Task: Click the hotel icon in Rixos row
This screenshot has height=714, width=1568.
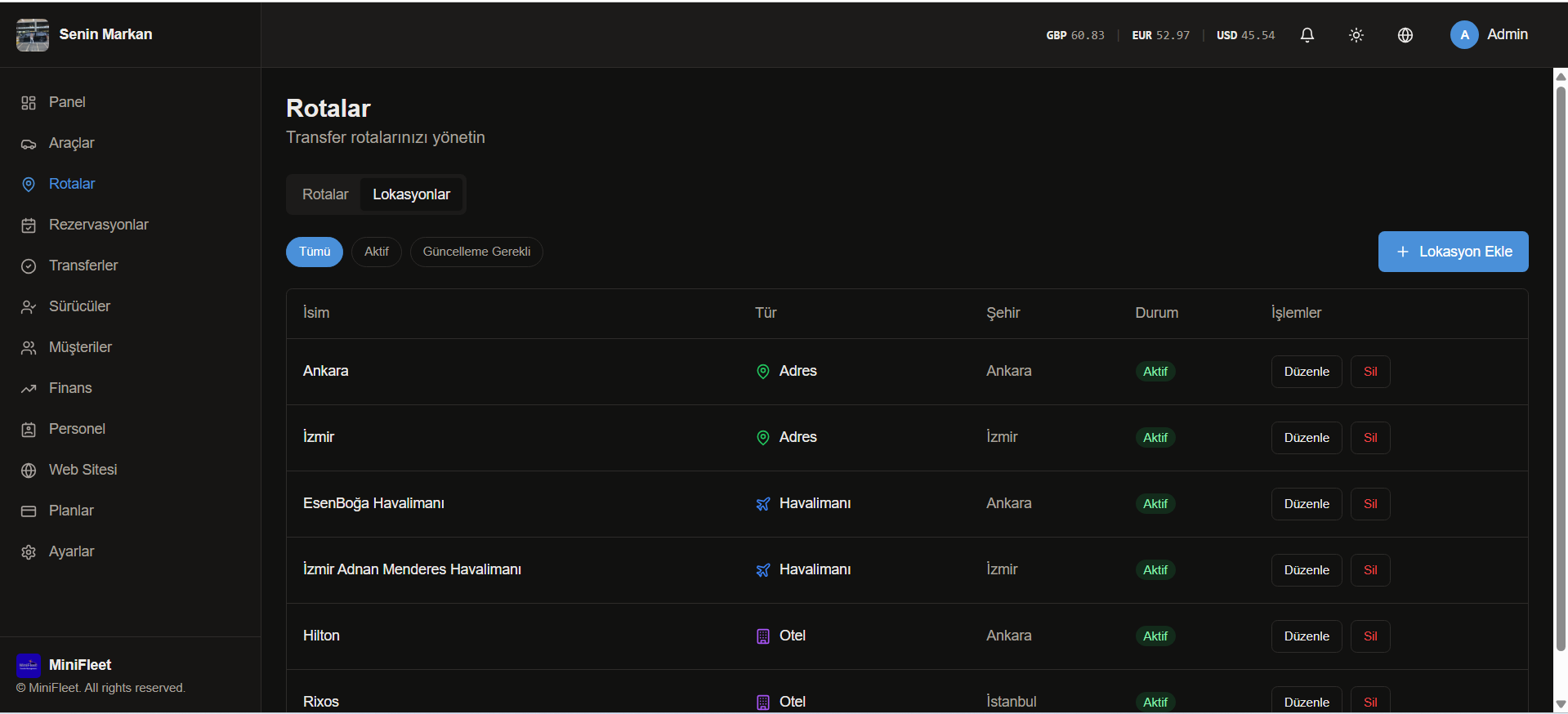Action: tap(763, 703)
